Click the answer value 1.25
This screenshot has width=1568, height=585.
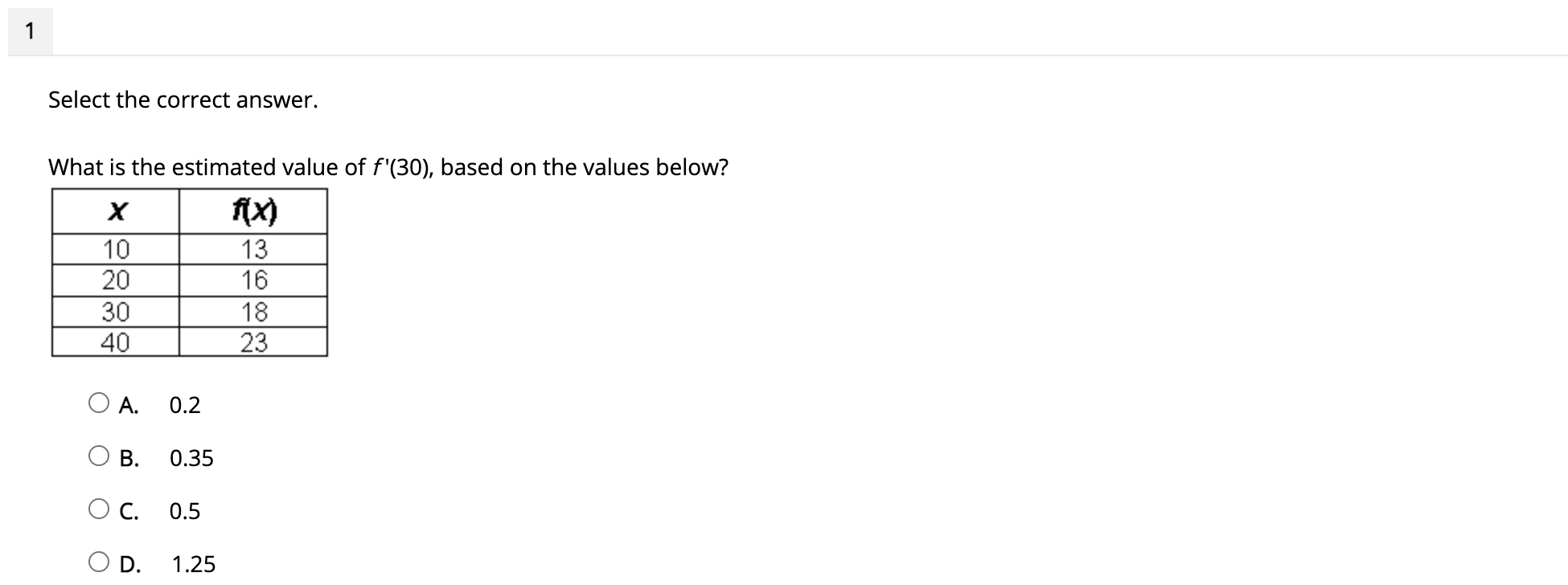193,562
